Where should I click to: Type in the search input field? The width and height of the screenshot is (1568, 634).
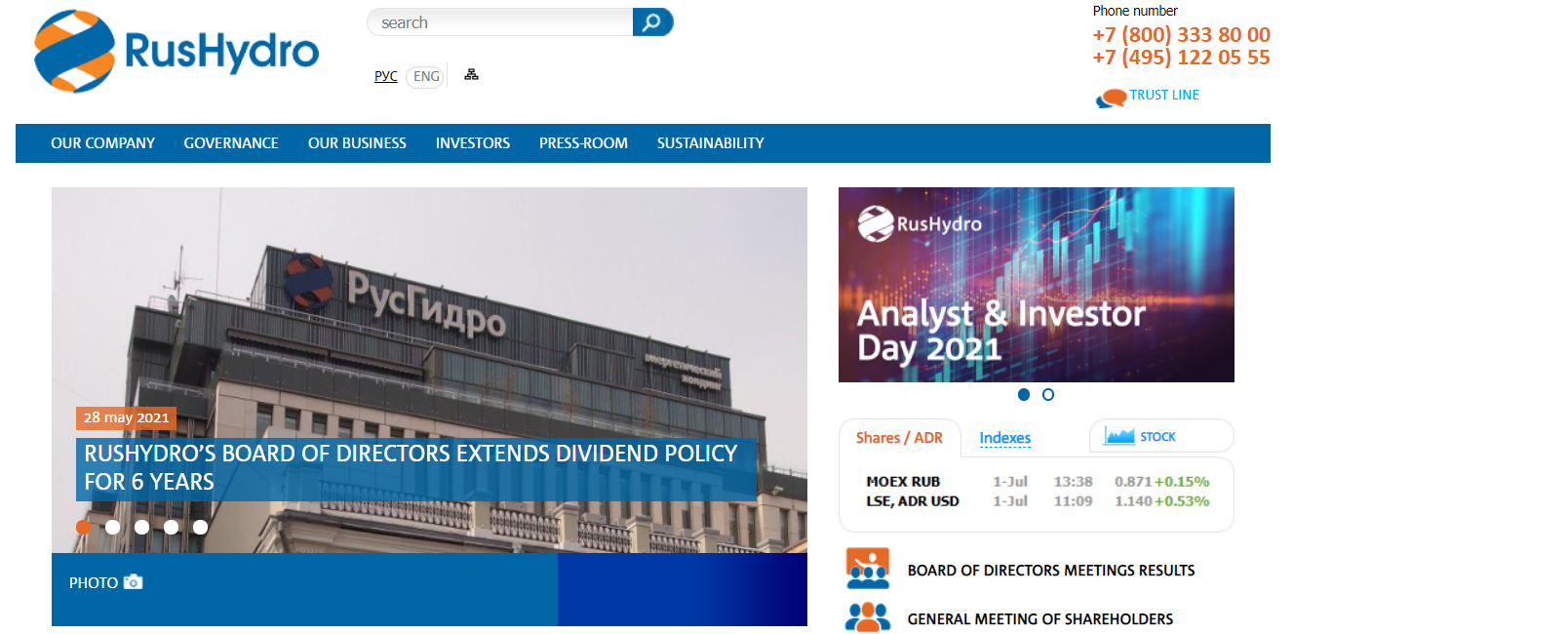500,21
